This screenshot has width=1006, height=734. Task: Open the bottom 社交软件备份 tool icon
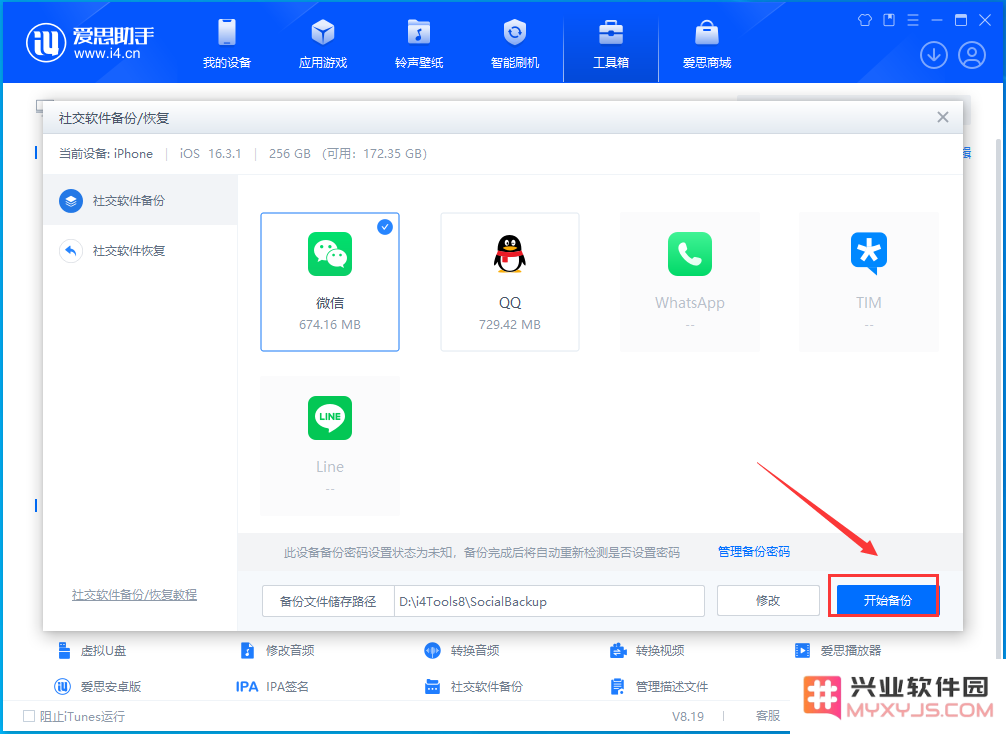(432, 687)
